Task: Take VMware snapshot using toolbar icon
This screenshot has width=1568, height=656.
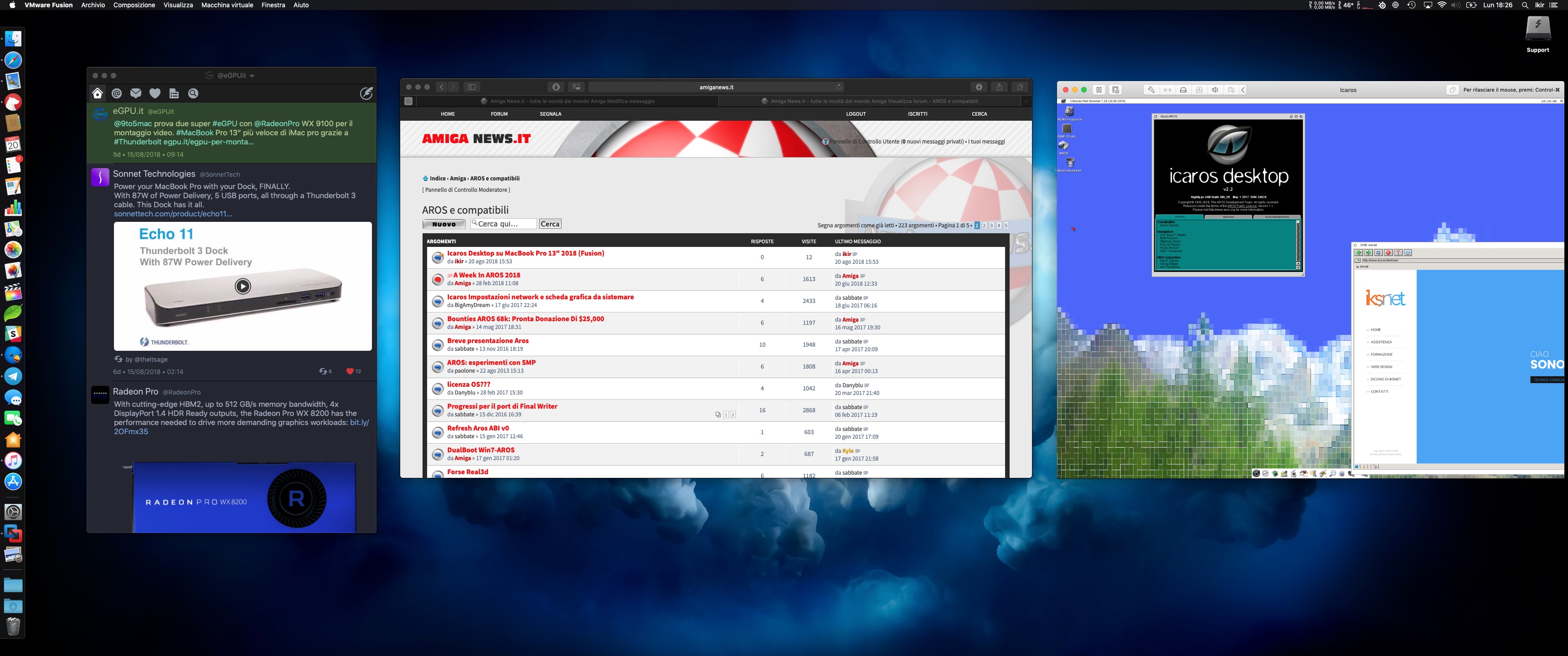Action: click(x=1115, y=90)
